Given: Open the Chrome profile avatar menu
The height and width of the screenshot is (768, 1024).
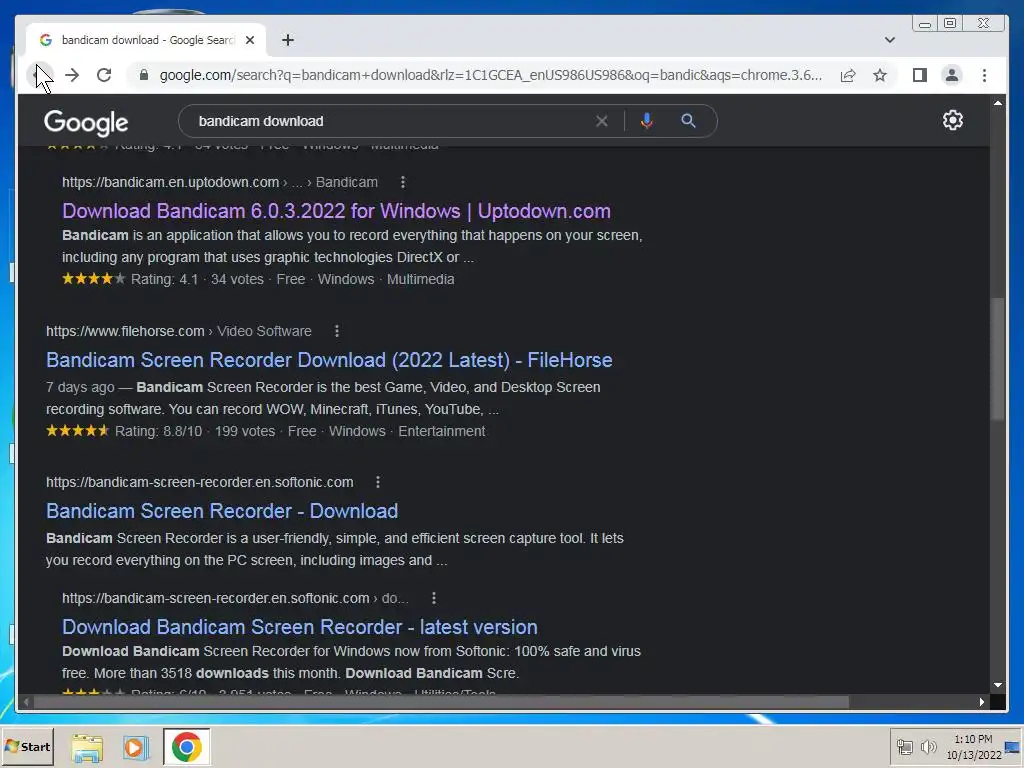Looking at the screenshot, I should 952,75.
